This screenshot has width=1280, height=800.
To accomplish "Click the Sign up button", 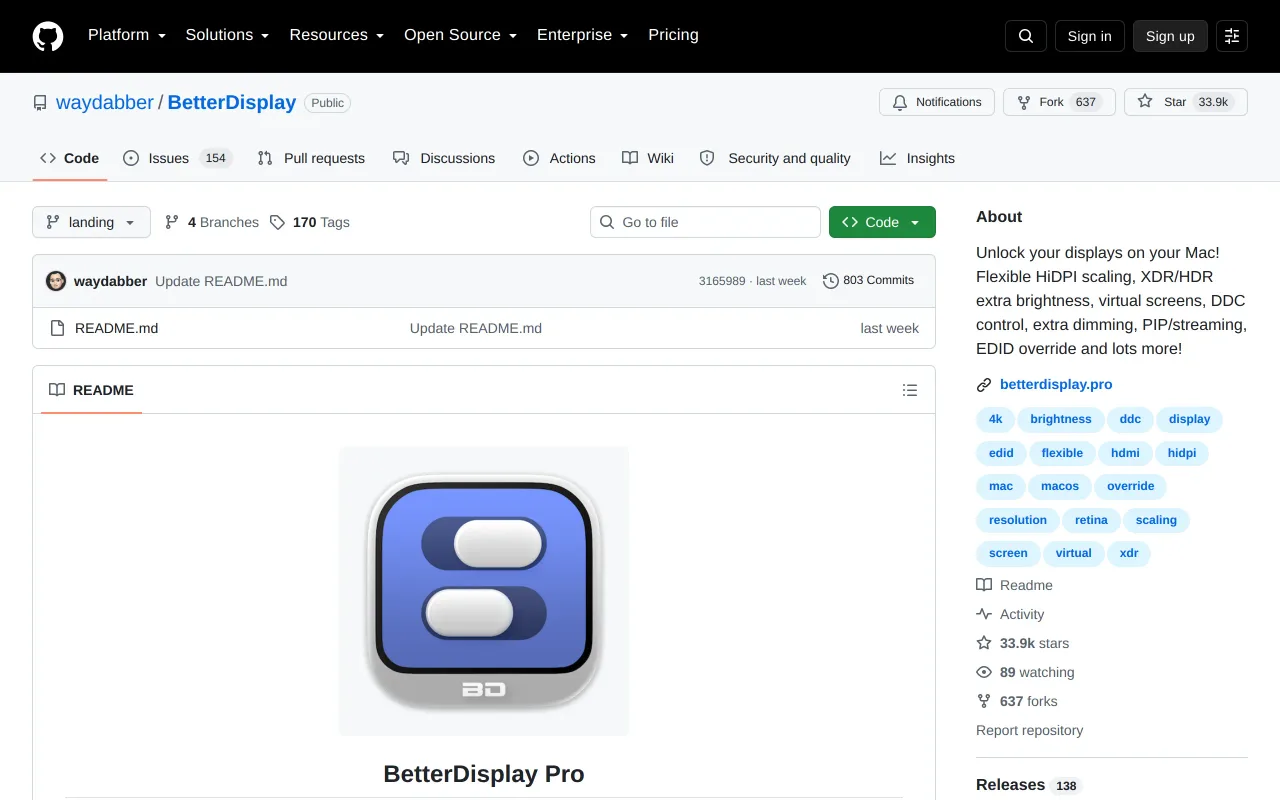I will 1170,36.
